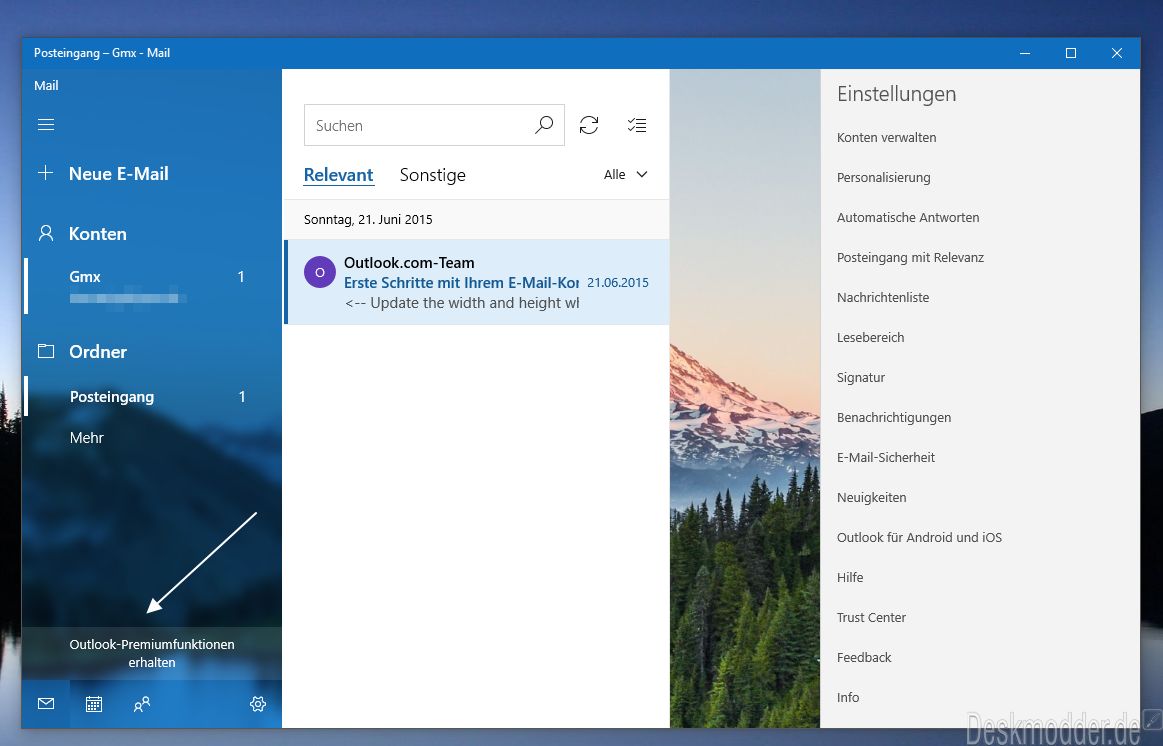Close the Mail window
Image resolution: width=1163 pixels, height=746 pixels.
(x=1117, y=53)
